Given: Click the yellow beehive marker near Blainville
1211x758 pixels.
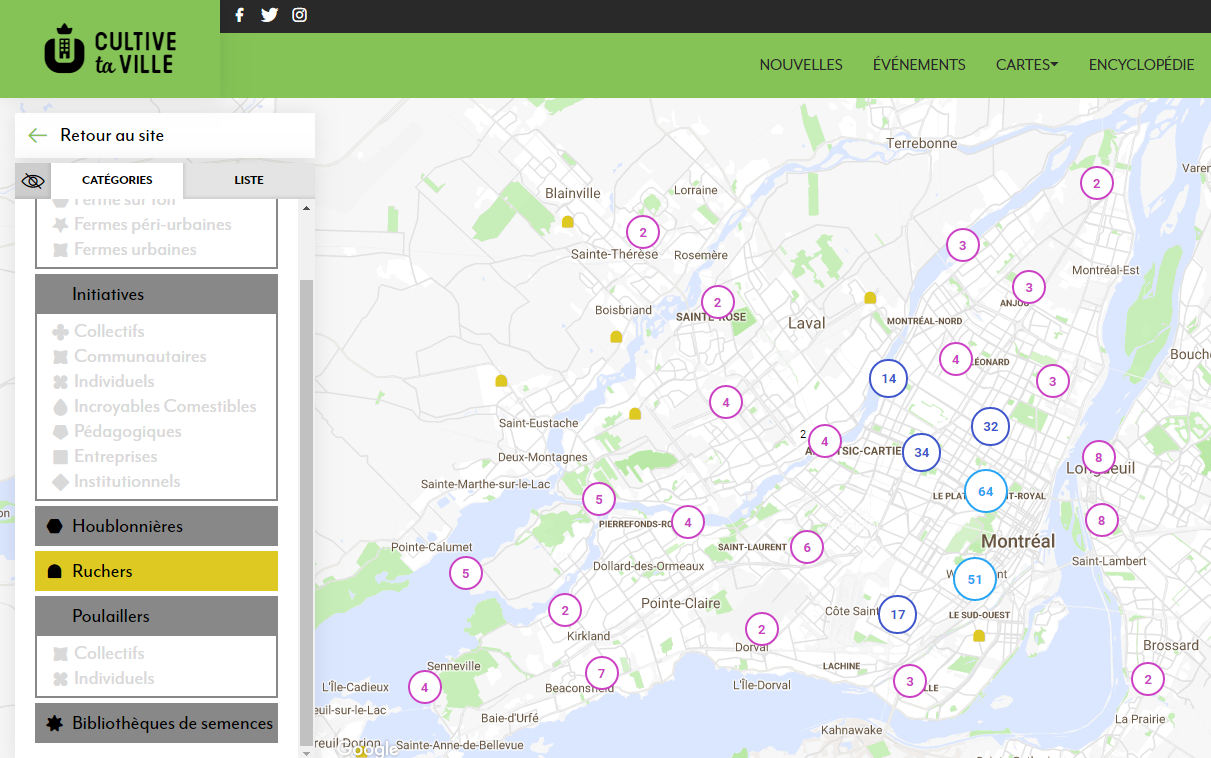Looking at the screenshot, I should [x=568, y=222].
